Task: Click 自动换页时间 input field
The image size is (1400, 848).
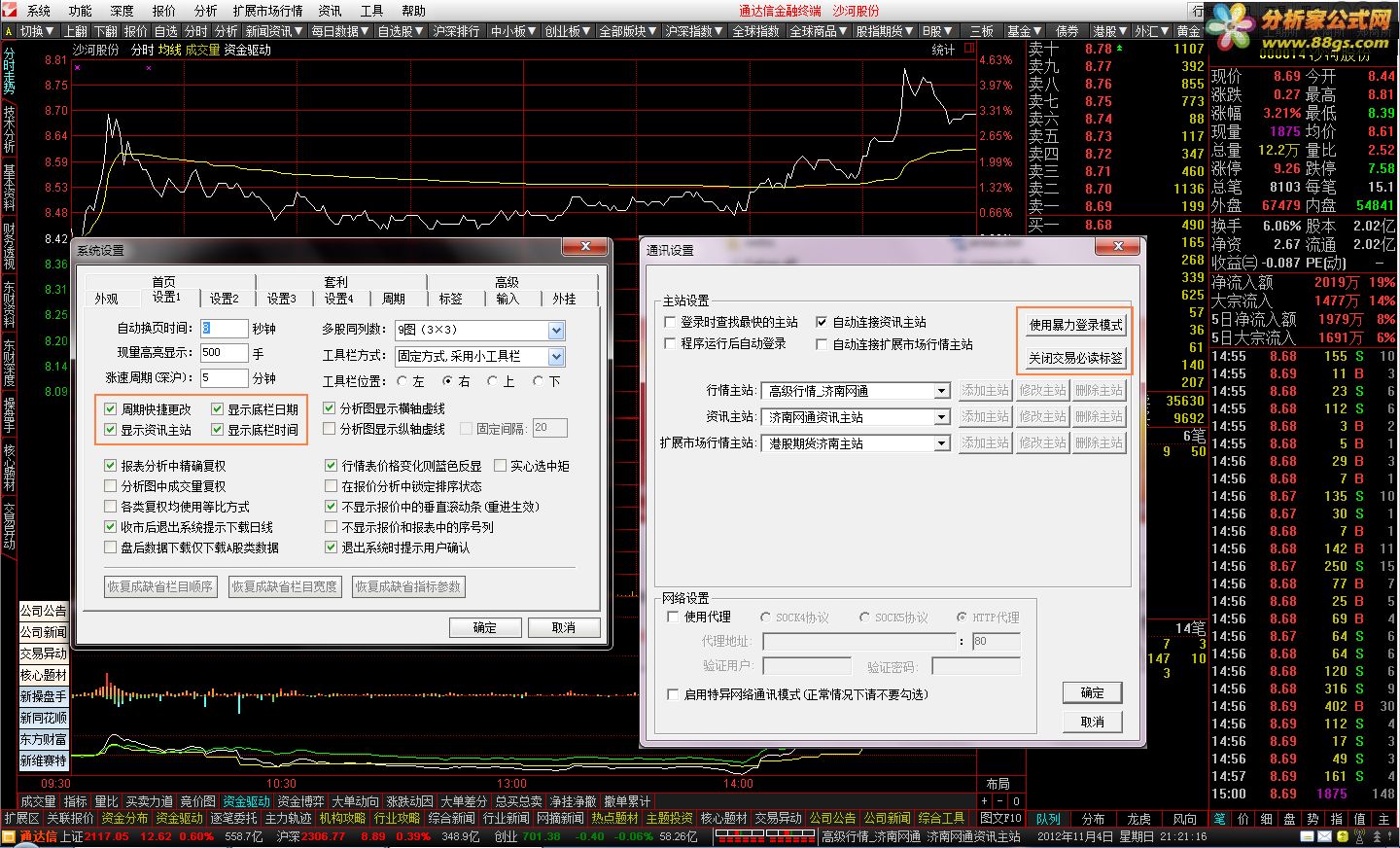Action: [224, 329]
